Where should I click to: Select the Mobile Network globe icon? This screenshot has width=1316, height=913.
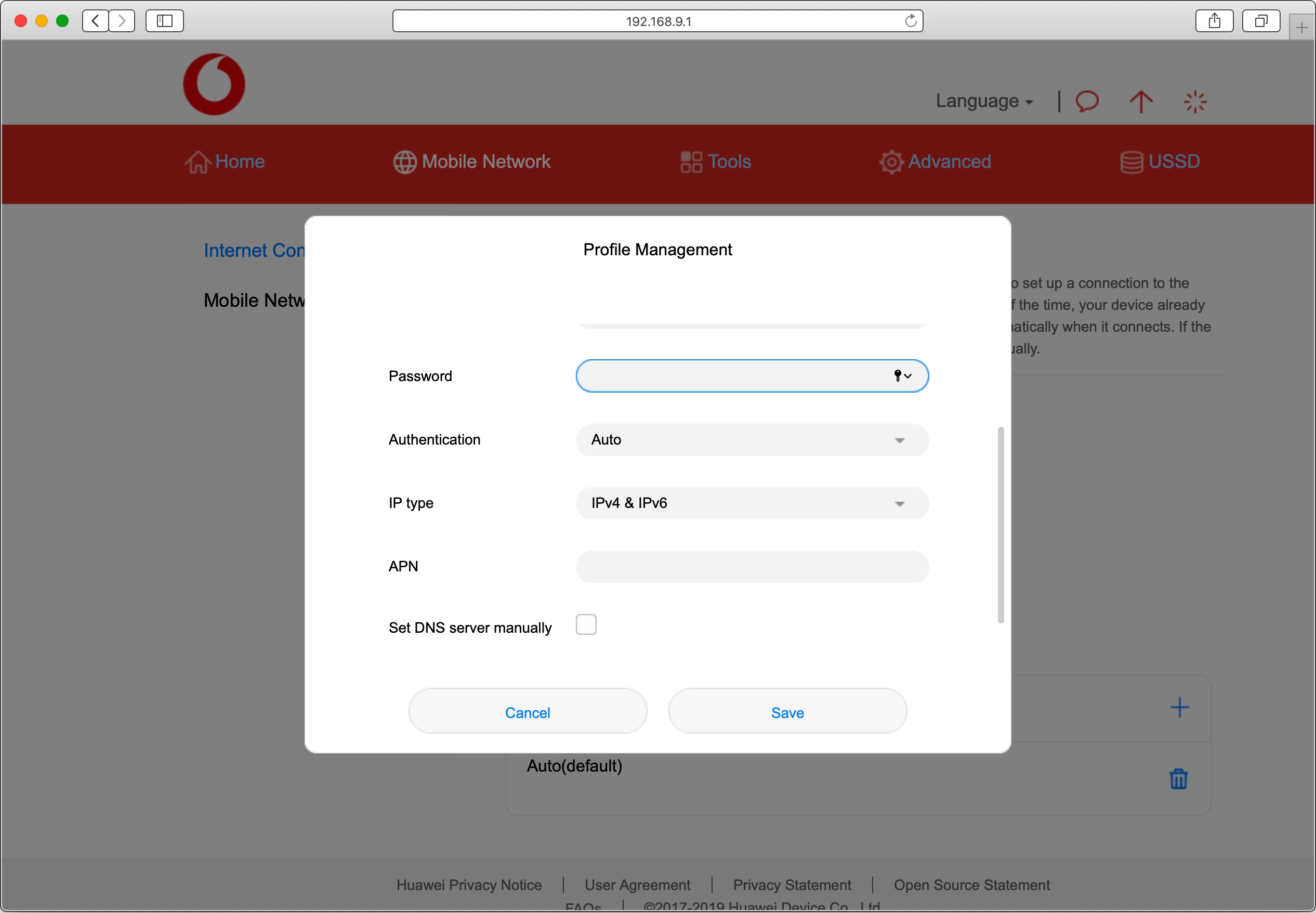pos(405,162)
